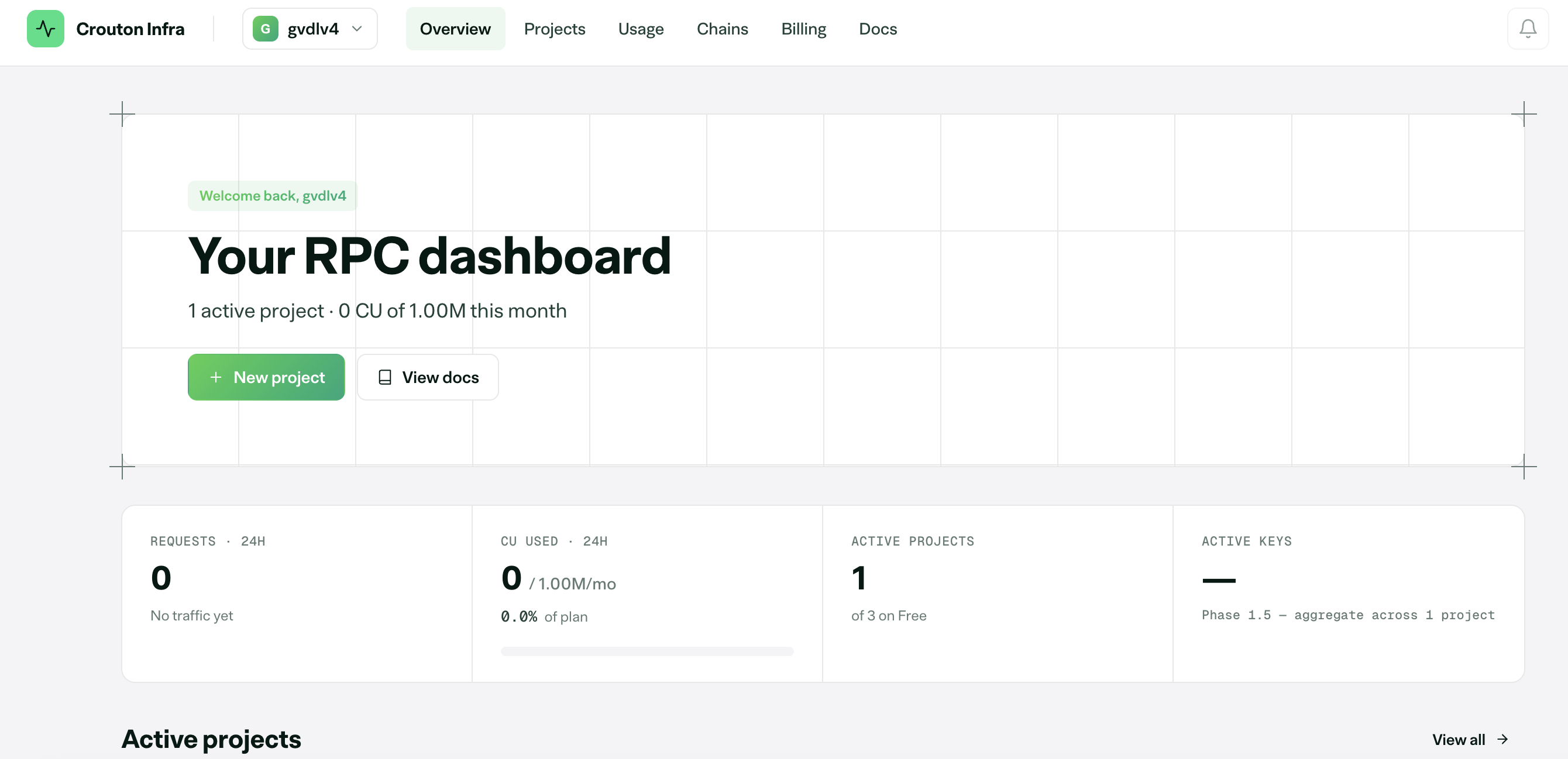This screenshot has width=1568, height=759.
Task: Click the CU Used 24H label
Action: click(x=554, y=541)
